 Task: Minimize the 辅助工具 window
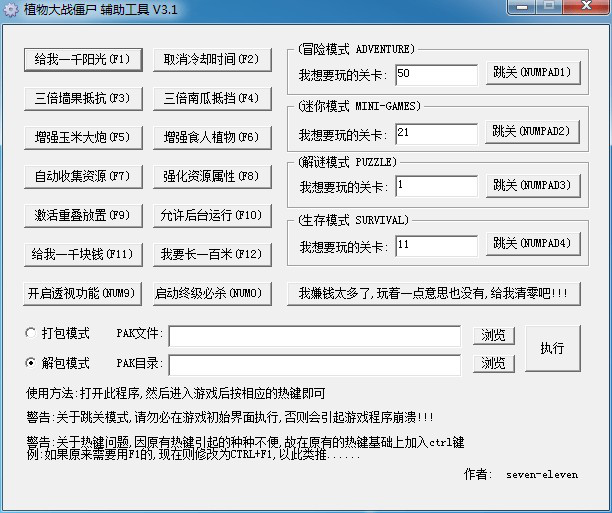click(522, 7)
